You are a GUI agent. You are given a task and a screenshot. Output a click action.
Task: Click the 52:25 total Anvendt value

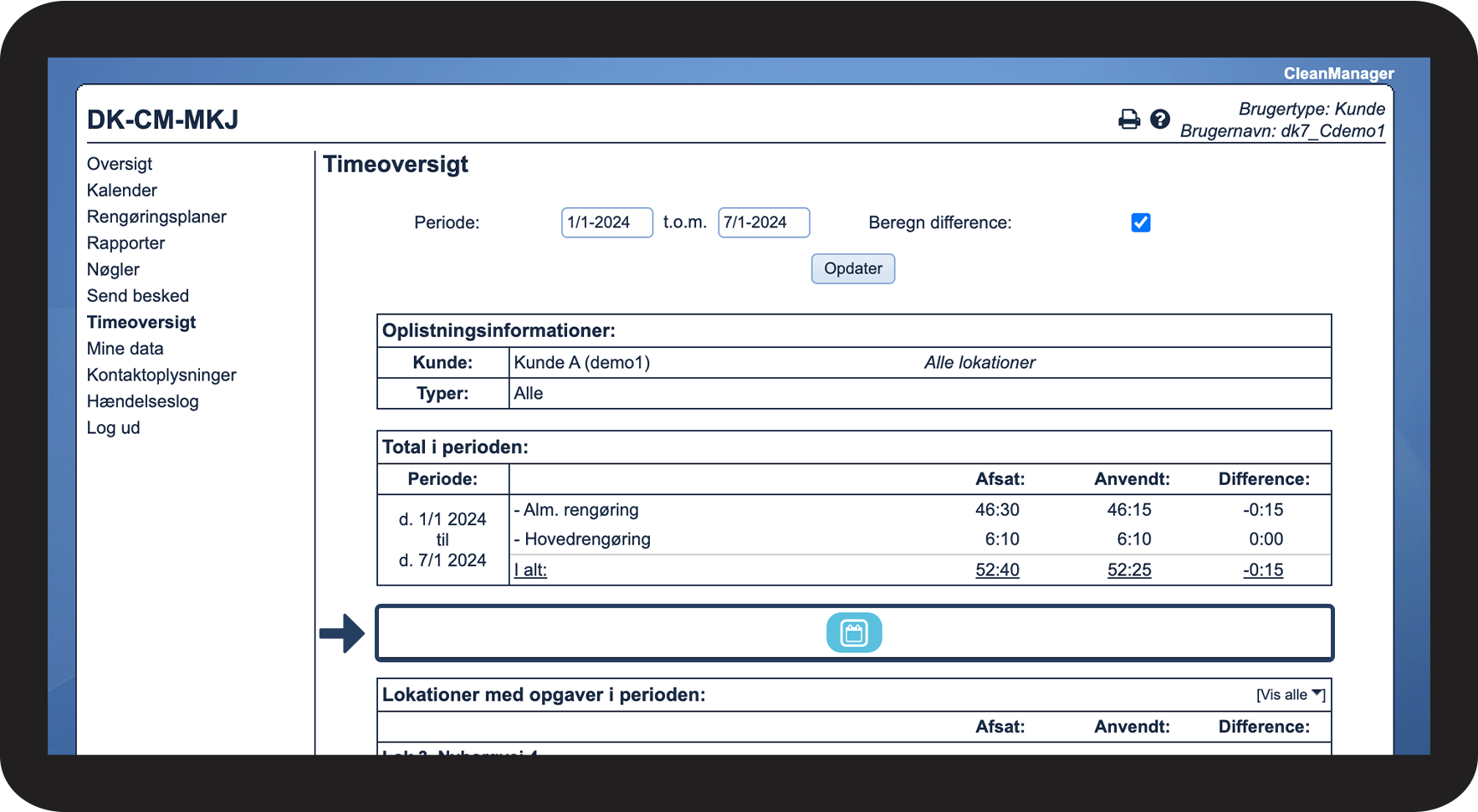[1129, 569]
